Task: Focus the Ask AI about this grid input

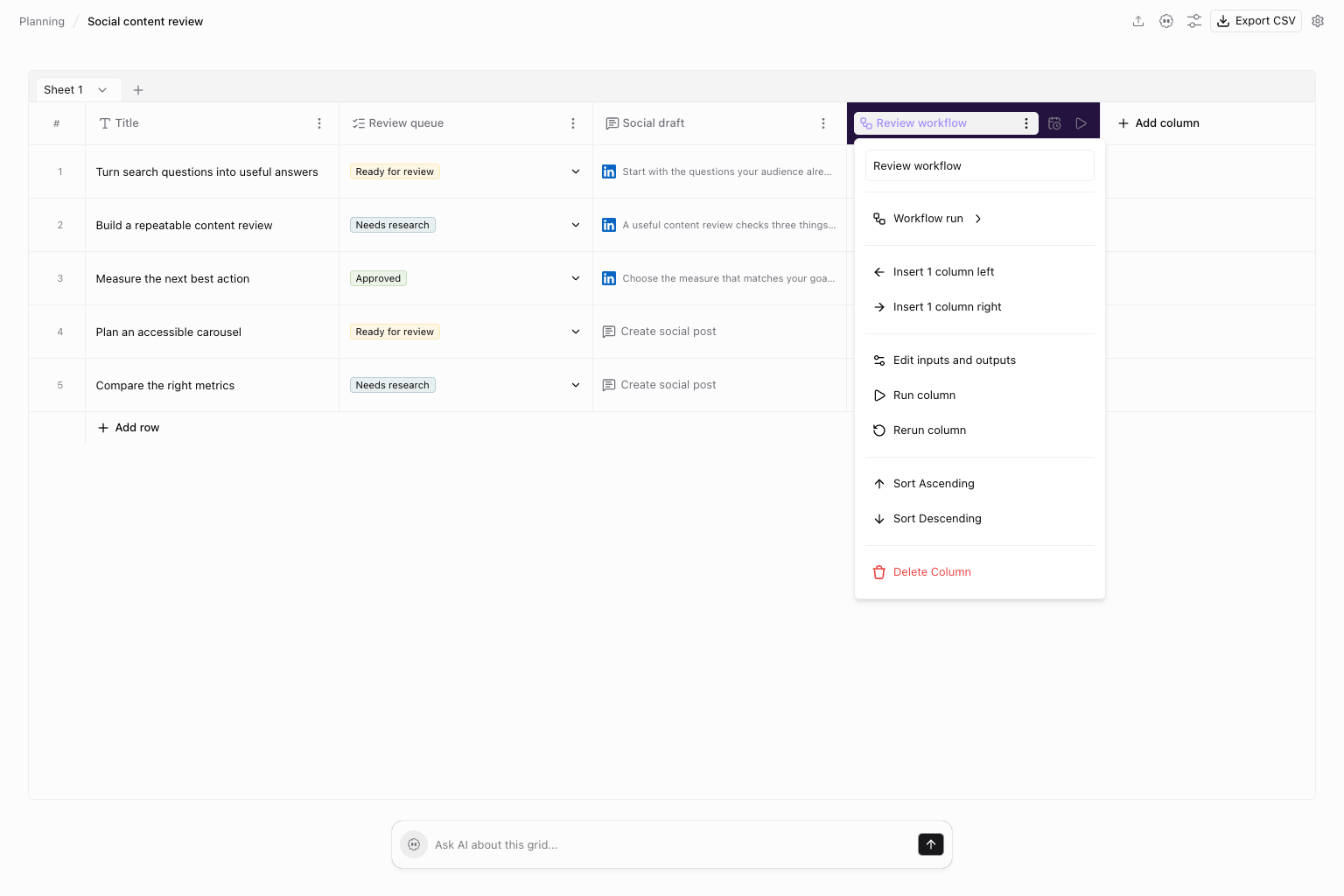Action: [x=671, y=844]
